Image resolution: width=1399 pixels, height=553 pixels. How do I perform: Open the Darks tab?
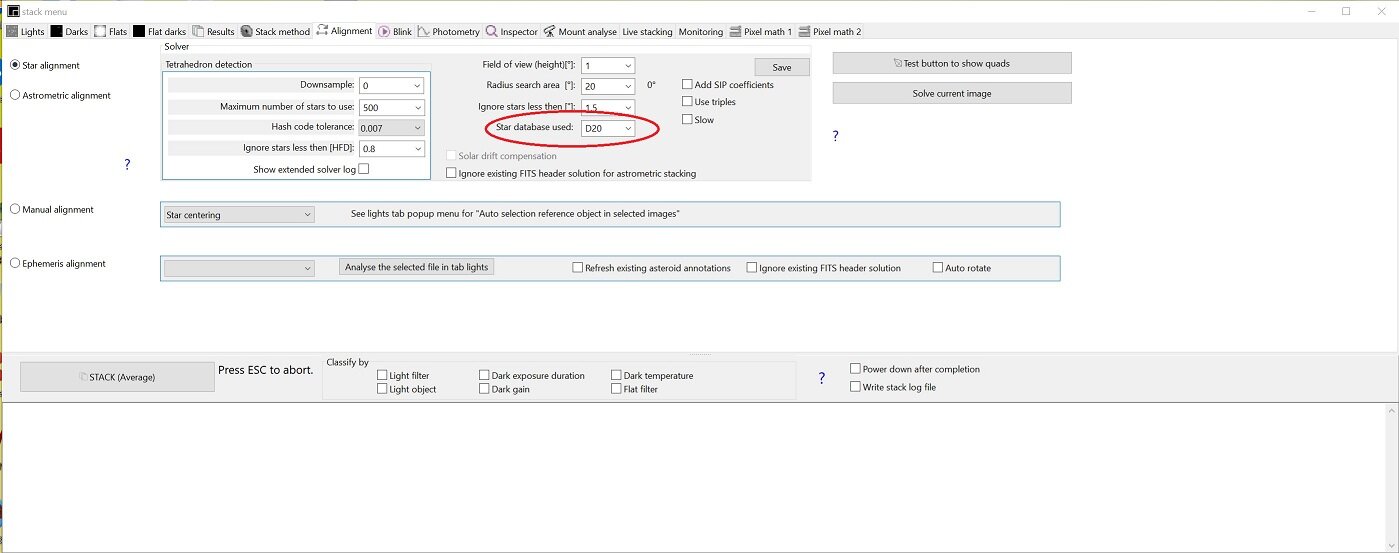pyautogui.click(x=69, y=31)
